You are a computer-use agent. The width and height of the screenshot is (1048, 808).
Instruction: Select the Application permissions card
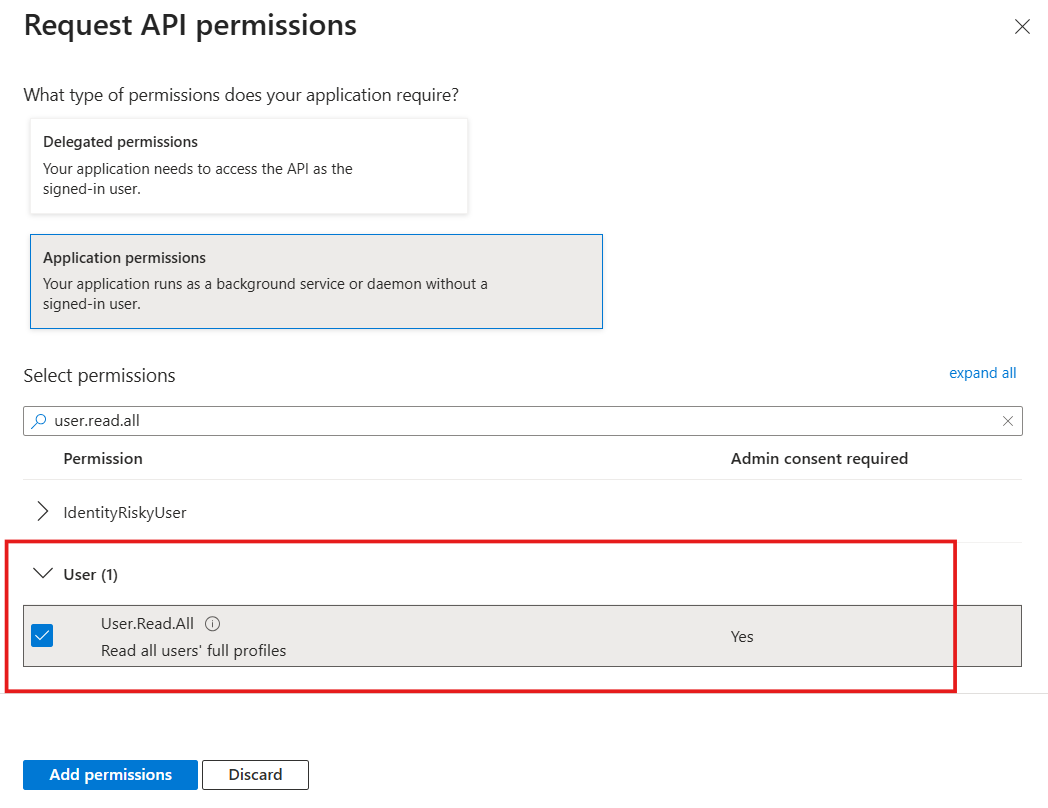316,281
